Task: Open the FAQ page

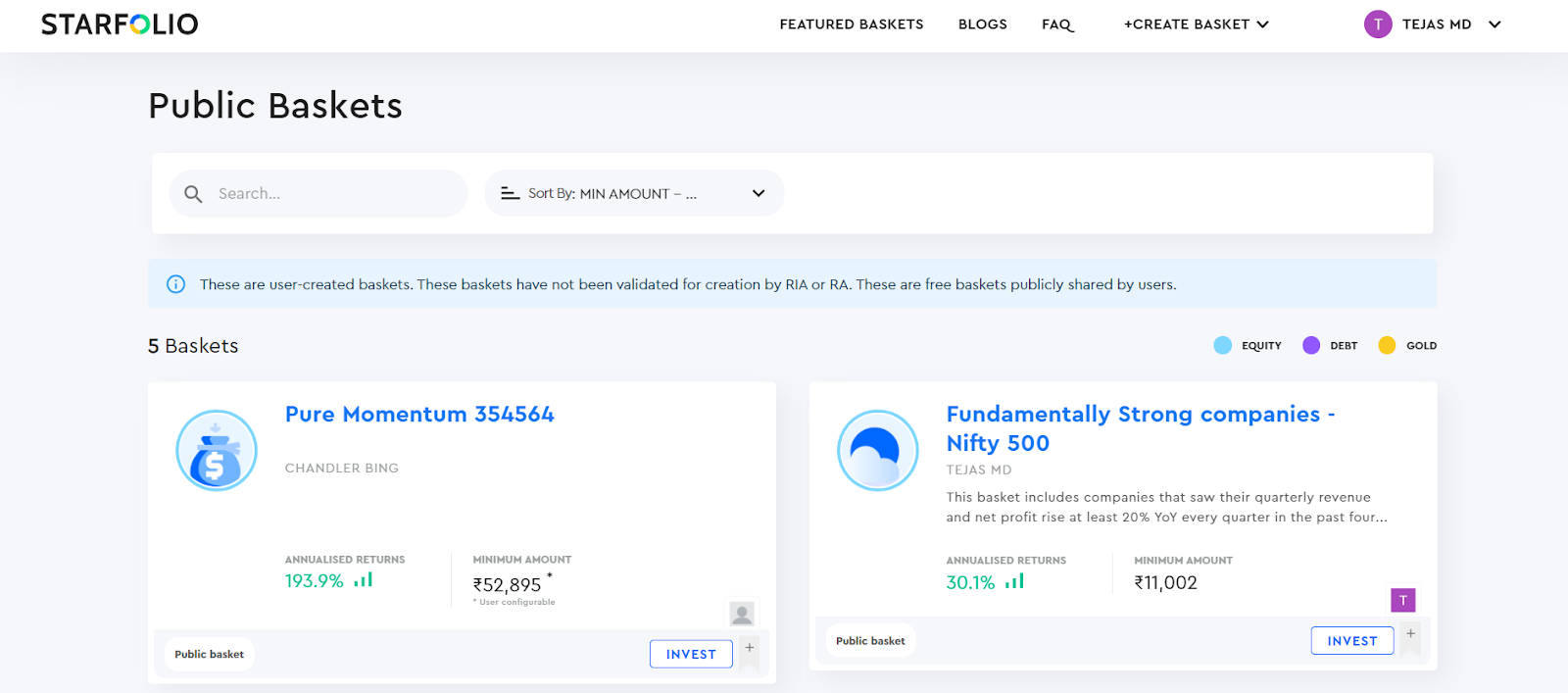Action: tap(1057, 25)
